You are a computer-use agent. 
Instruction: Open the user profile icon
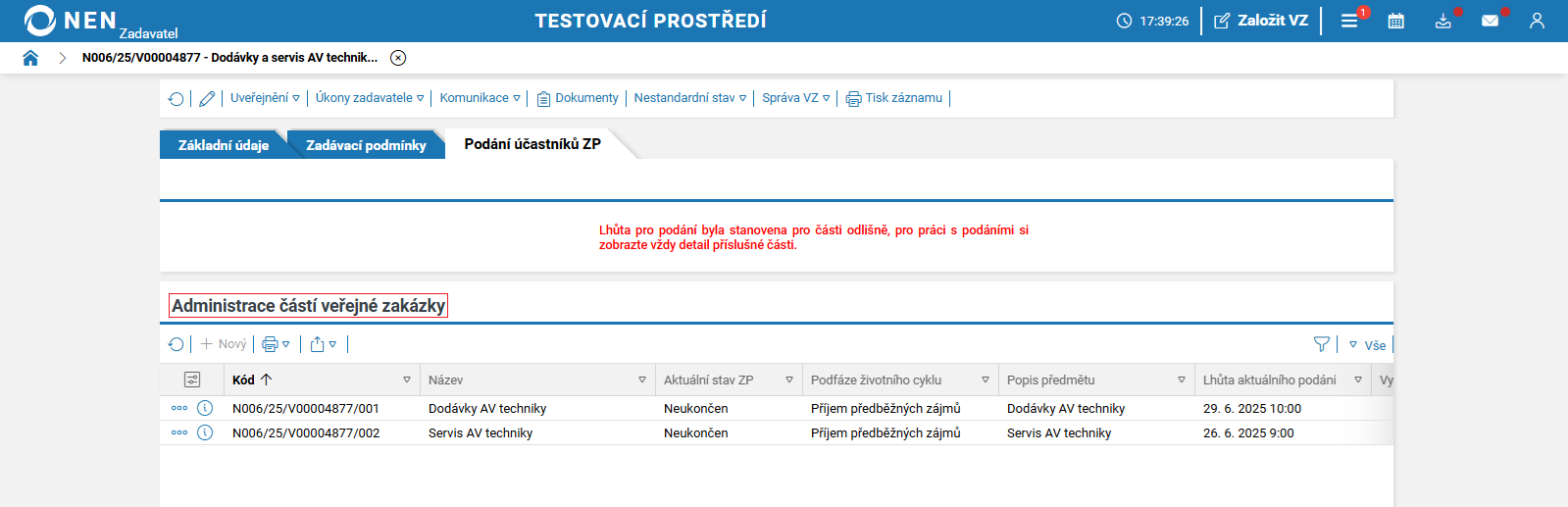pos(1537,21)
